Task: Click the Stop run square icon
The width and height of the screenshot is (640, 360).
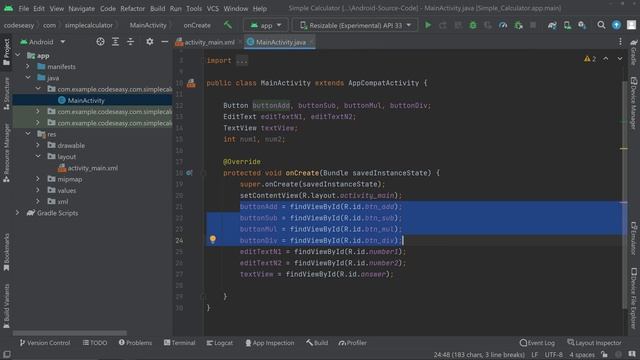Action: pyautogui.click(x=533, y=25)
